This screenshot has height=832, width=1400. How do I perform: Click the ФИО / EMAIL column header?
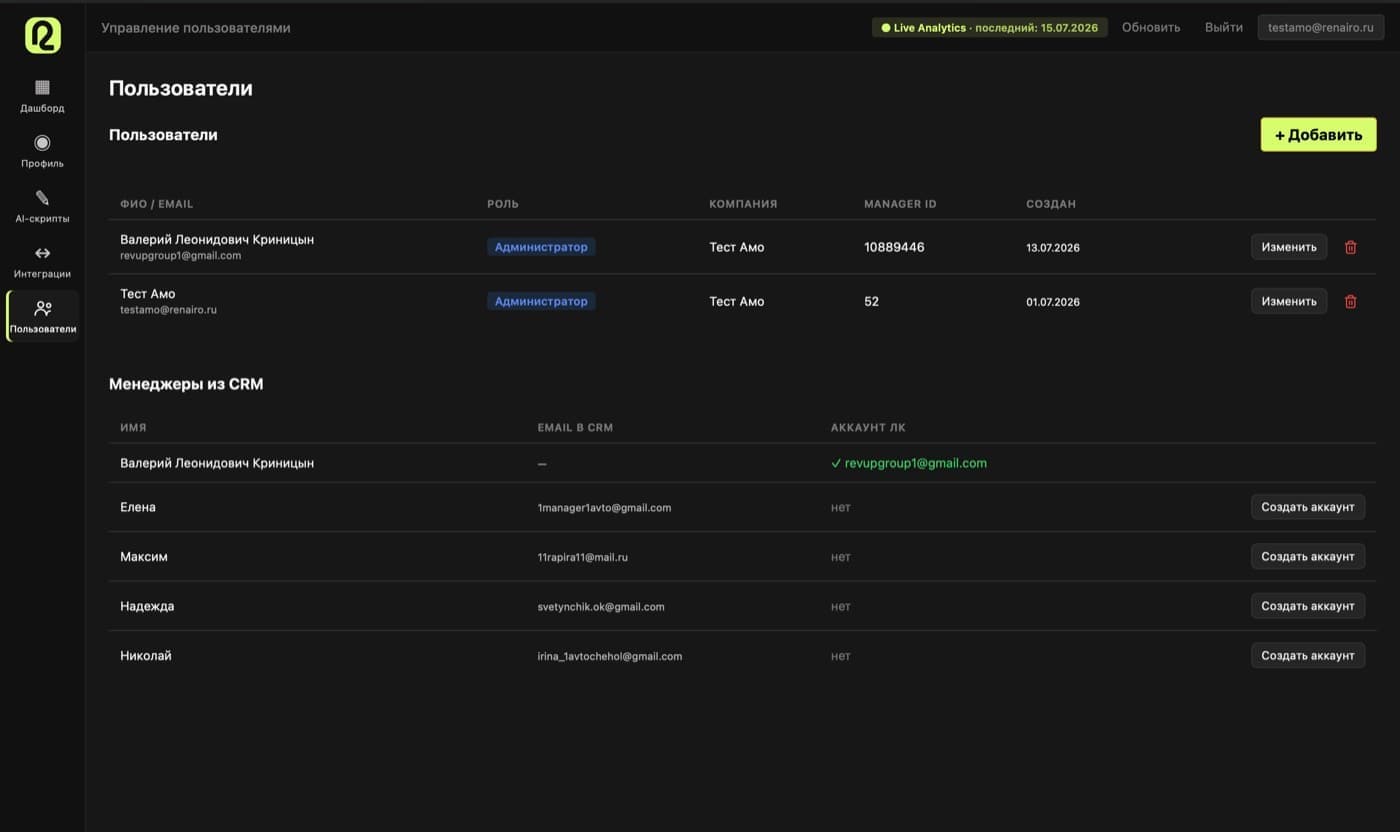tap(157, 204)
